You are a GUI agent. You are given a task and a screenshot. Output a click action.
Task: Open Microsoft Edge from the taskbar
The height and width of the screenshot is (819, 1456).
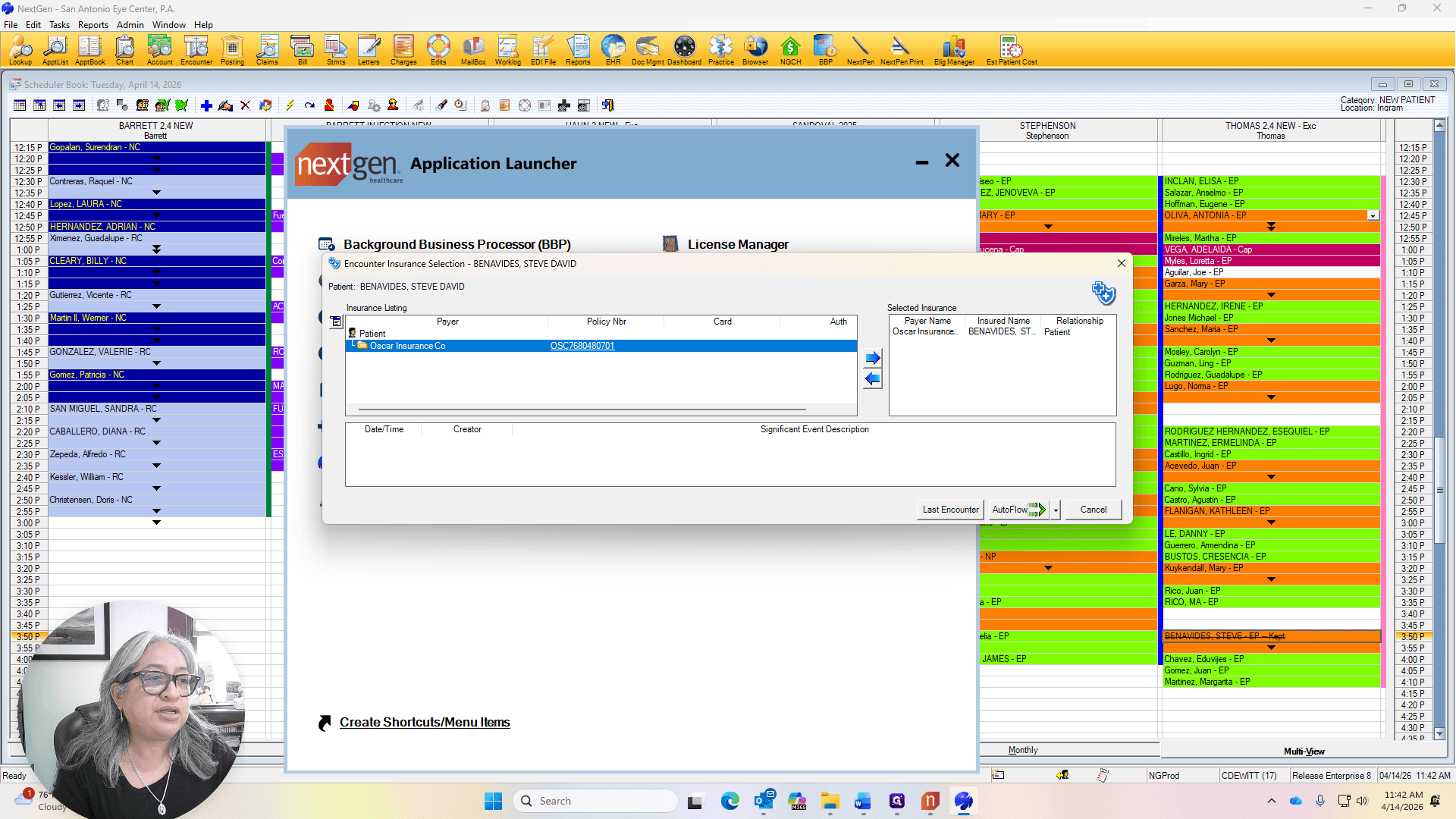(730, 801)
